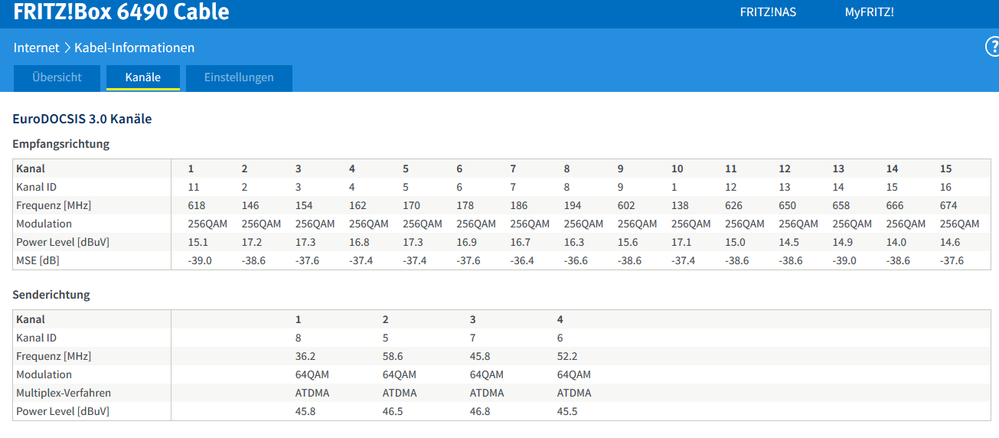Screen dimensions: 999x438
Task: Click downstream frequency value 154
Action: coord(303,205)
